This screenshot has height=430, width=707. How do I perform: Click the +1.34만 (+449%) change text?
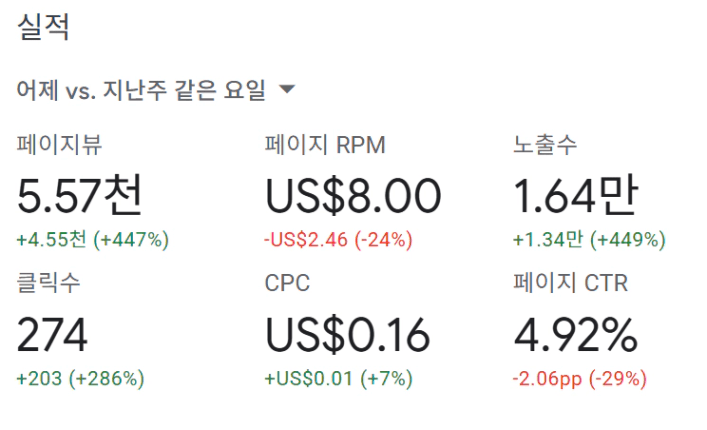589,240
